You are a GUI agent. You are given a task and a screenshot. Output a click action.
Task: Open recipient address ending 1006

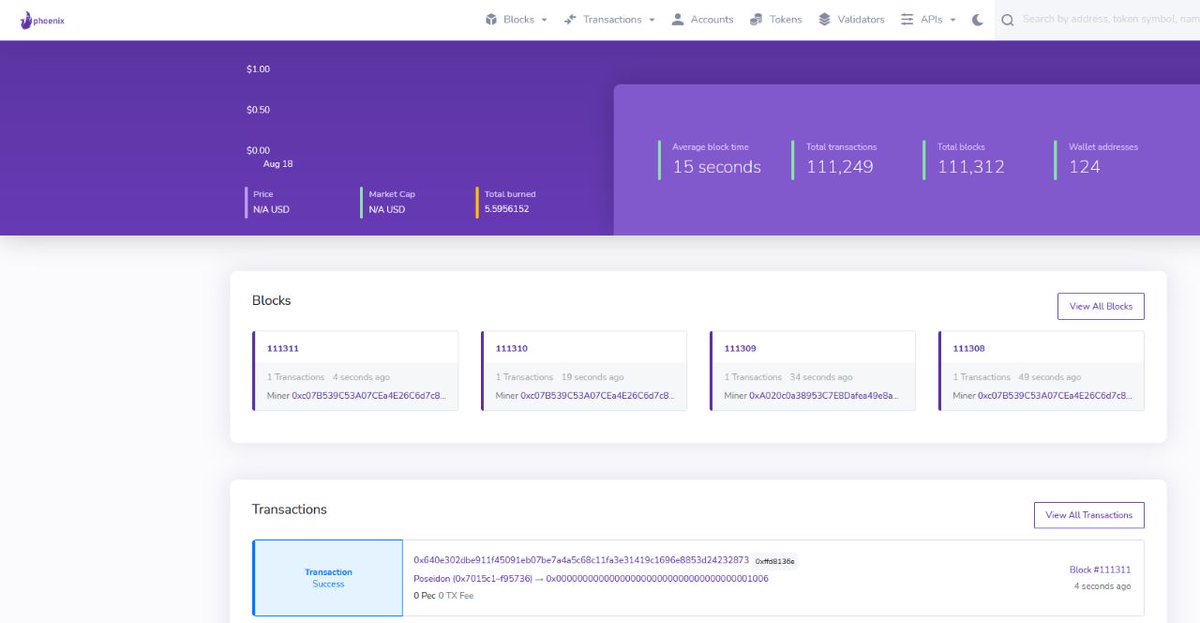pyautogui.click(x=657, y=578)
